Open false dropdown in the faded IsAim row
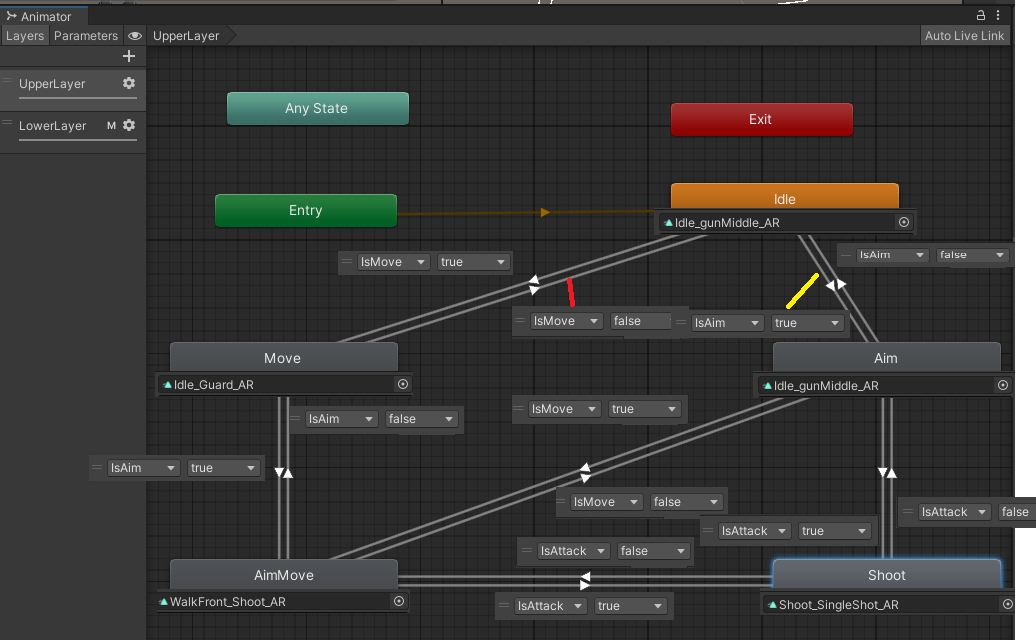Image resolution: width=1036 pixels, height=640 pixels. click(x=972, y=255)
